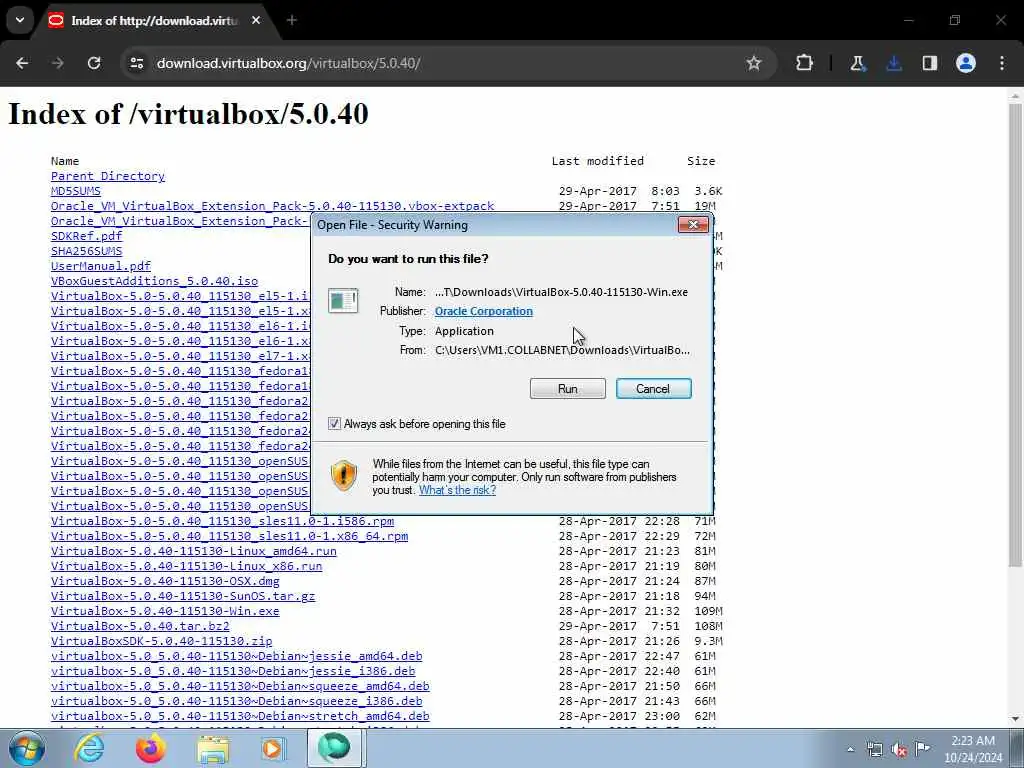Bookmark this page with the star icon

pyautogui.click(x=754, y=63)
